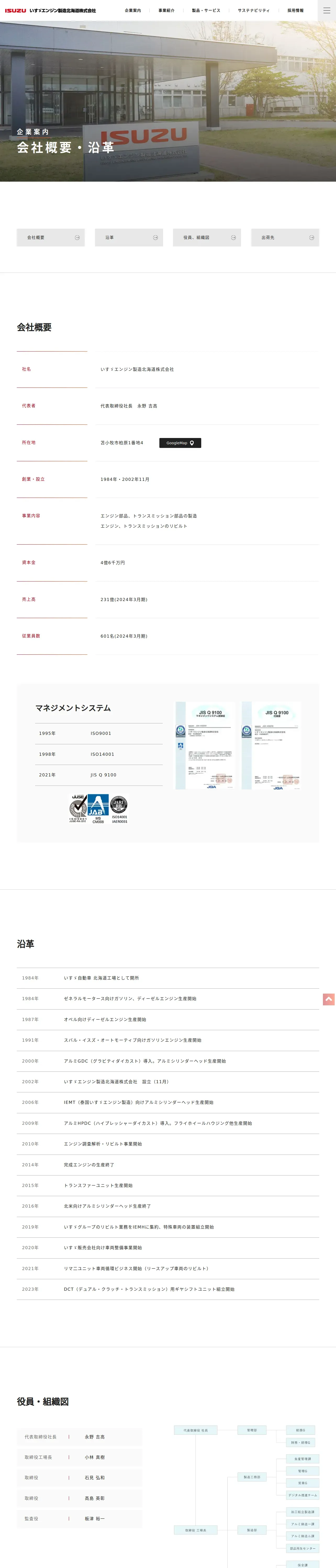Viewport: 336px width, 1568px height.
Task: Open the 製品・サービス navigation menu
Action: [x=206, y=10]
